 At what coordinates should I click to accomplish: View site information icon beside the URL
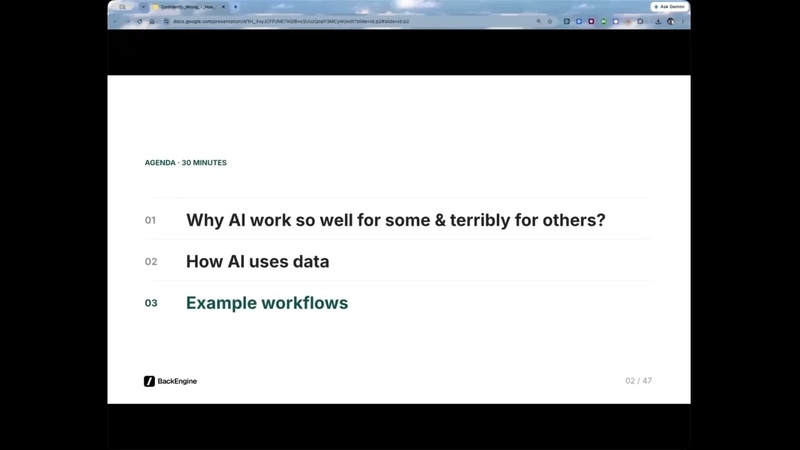pyautogui.click(x=166, y=21)
